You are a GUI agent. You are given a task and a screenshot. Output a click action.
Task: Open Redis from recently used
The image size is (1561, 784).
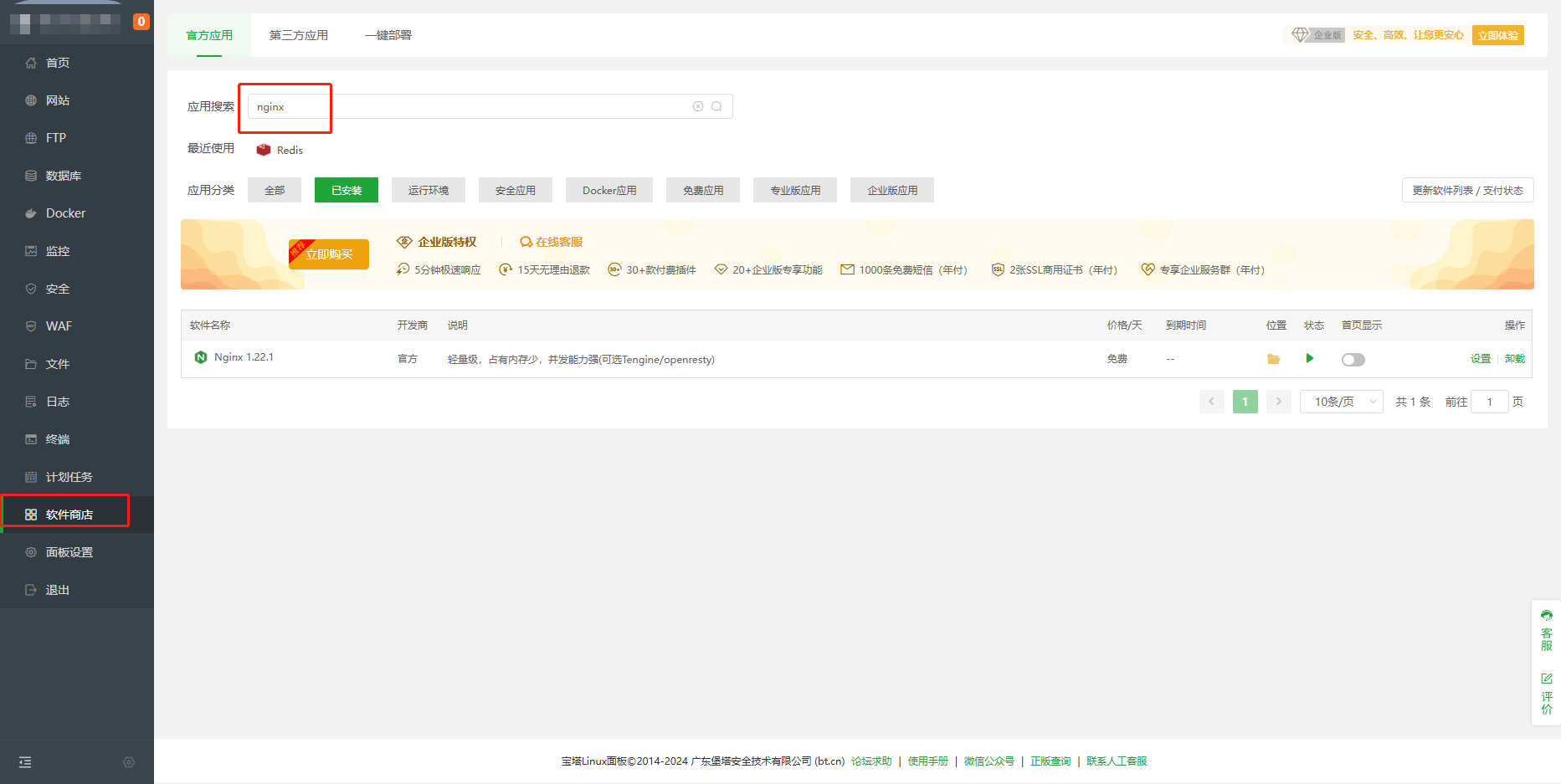tap(280, 150)
